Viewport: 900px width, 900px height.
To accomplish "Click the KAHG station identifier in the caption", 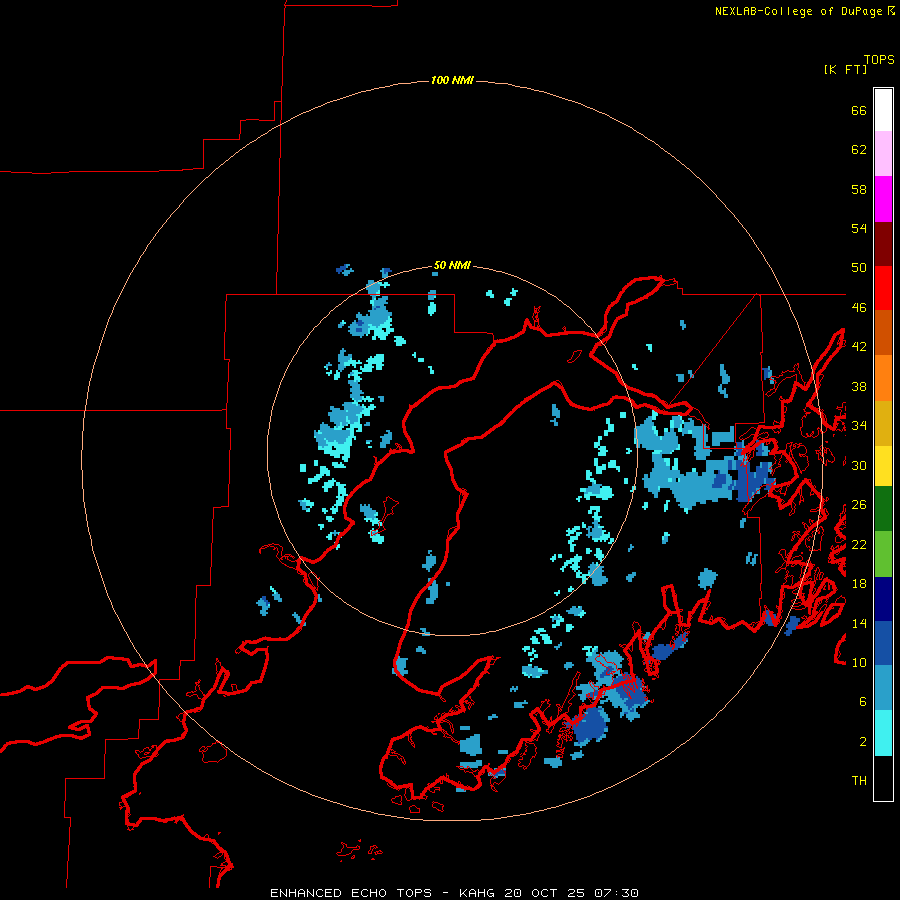I will (478, 893).
